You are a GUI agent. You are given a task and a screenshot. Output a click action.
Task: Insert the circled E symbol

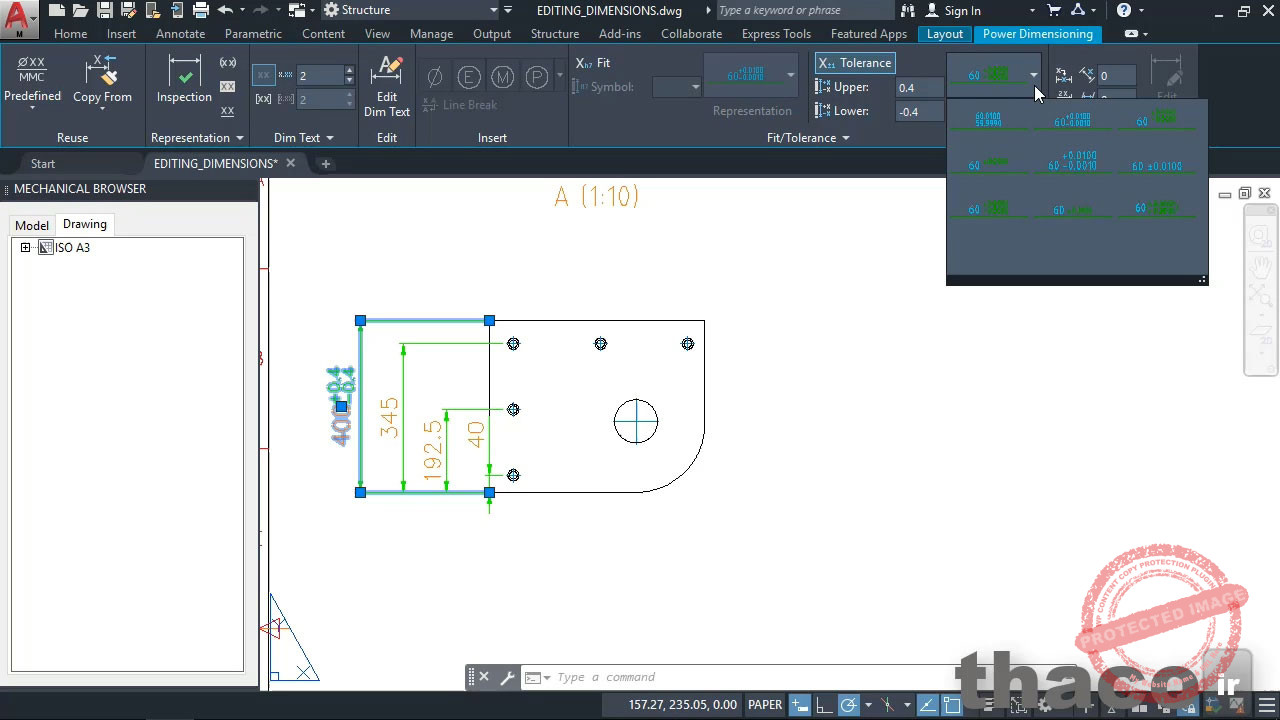click(x=469, y=77)
